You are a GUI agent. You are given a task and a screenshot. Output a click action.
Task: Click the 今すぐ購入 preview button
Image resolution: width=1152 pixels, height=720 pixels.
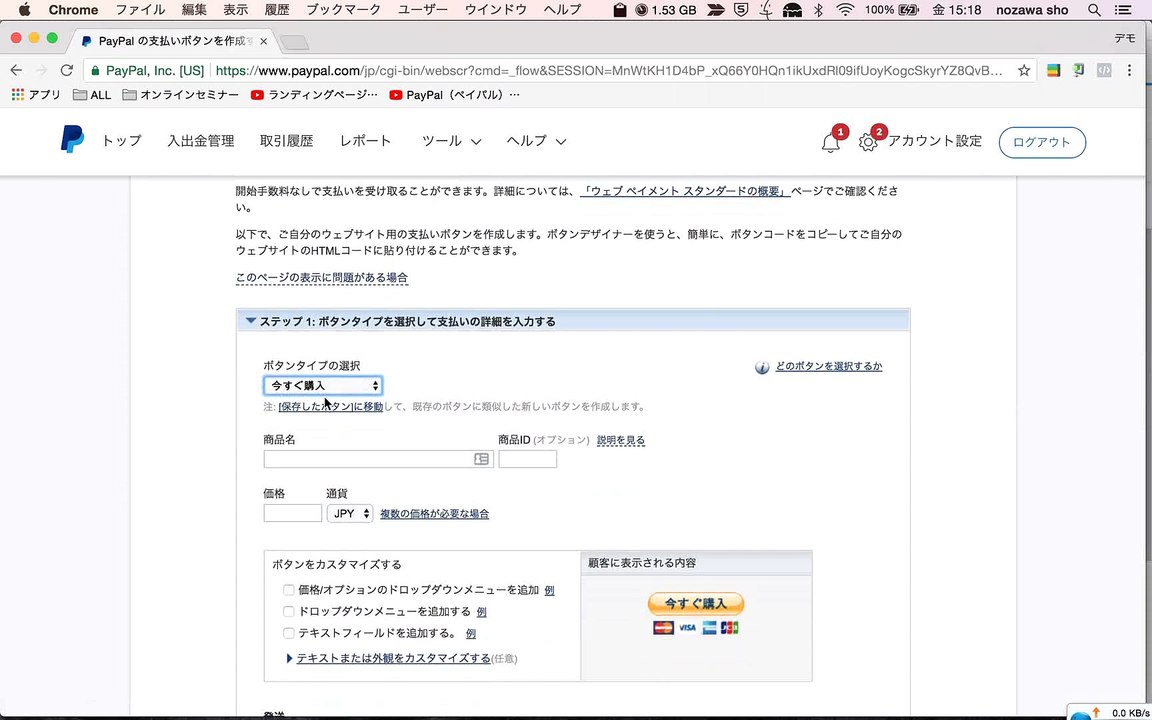[x=696, y=604]
